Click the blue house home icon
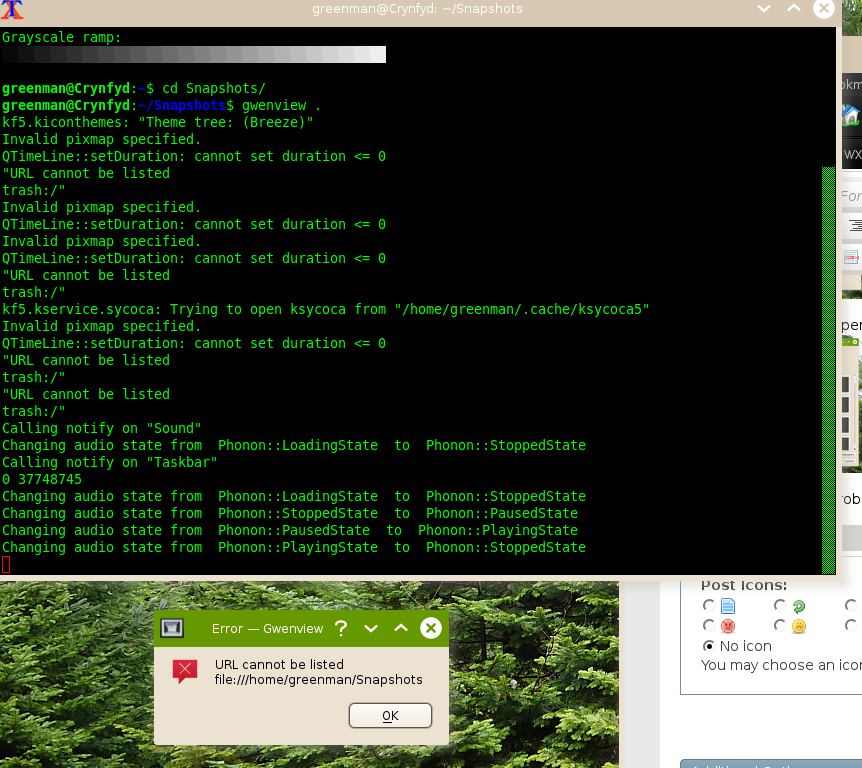This screenshot has width=862, height=768. pyautogui.click(x=850, y=115)
